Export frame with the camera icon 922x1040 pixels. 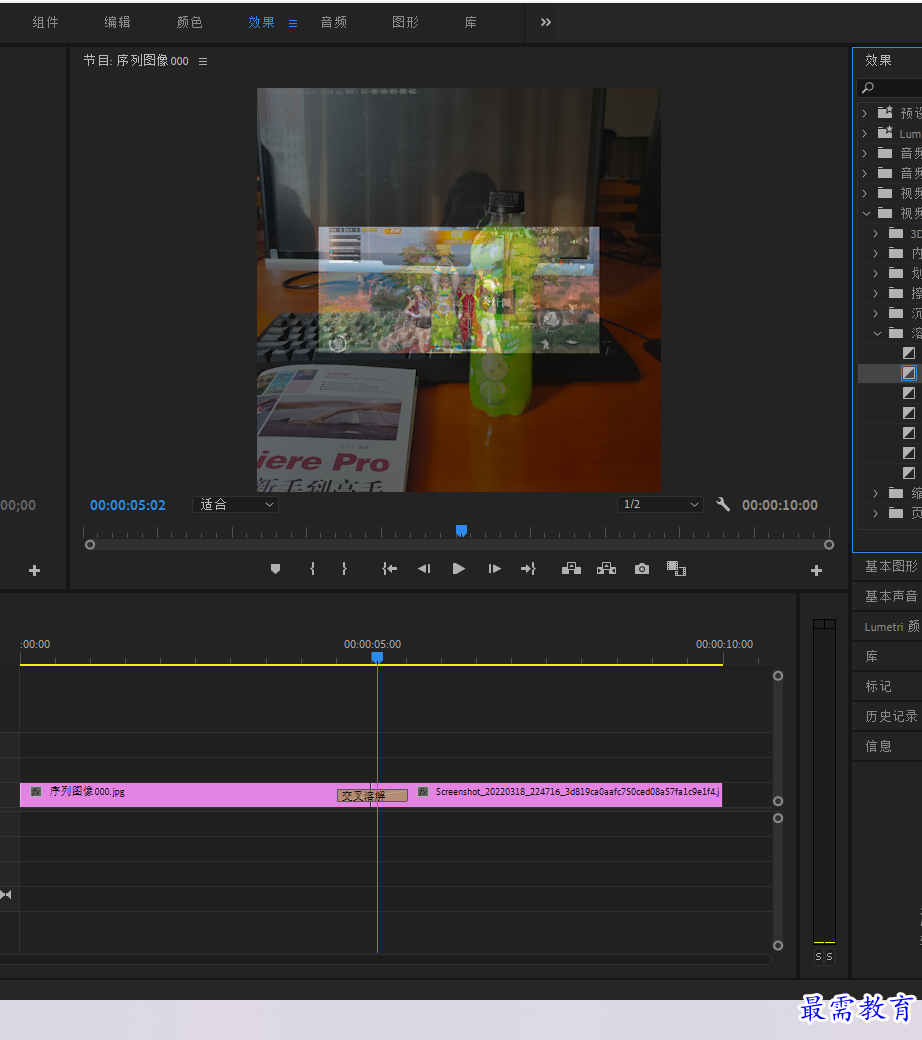[x=641, y=568]
